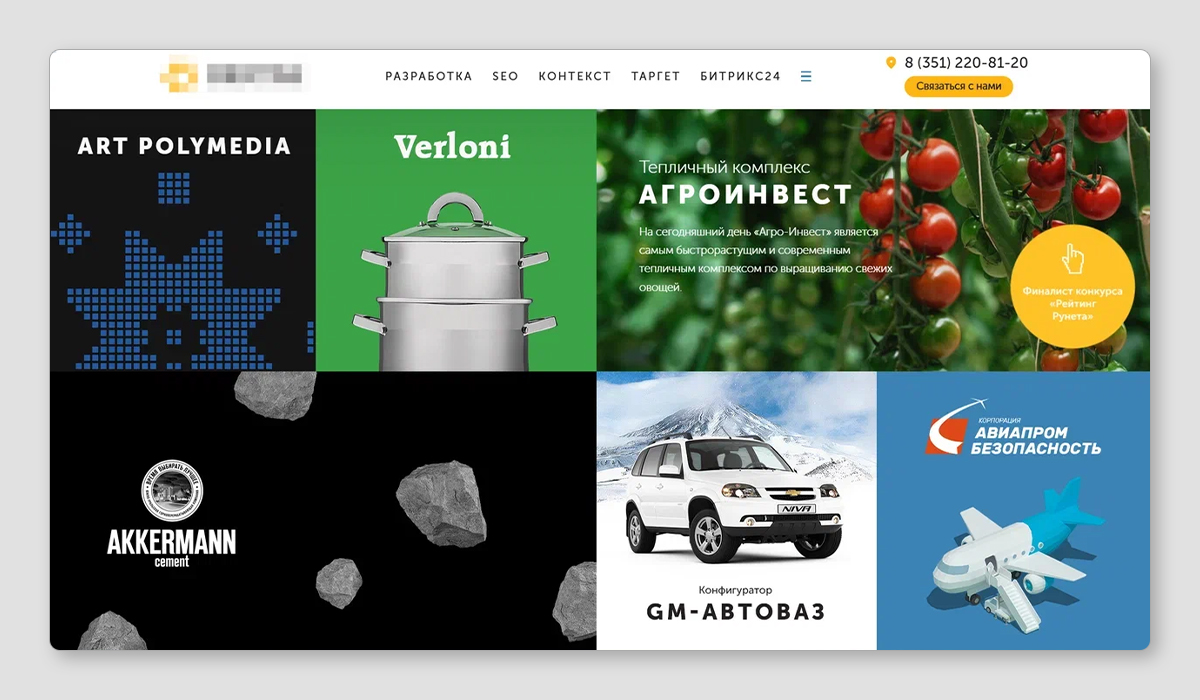Open the Art Polymedia project title
Screen dimensions: 1200x700
[184, 146]
